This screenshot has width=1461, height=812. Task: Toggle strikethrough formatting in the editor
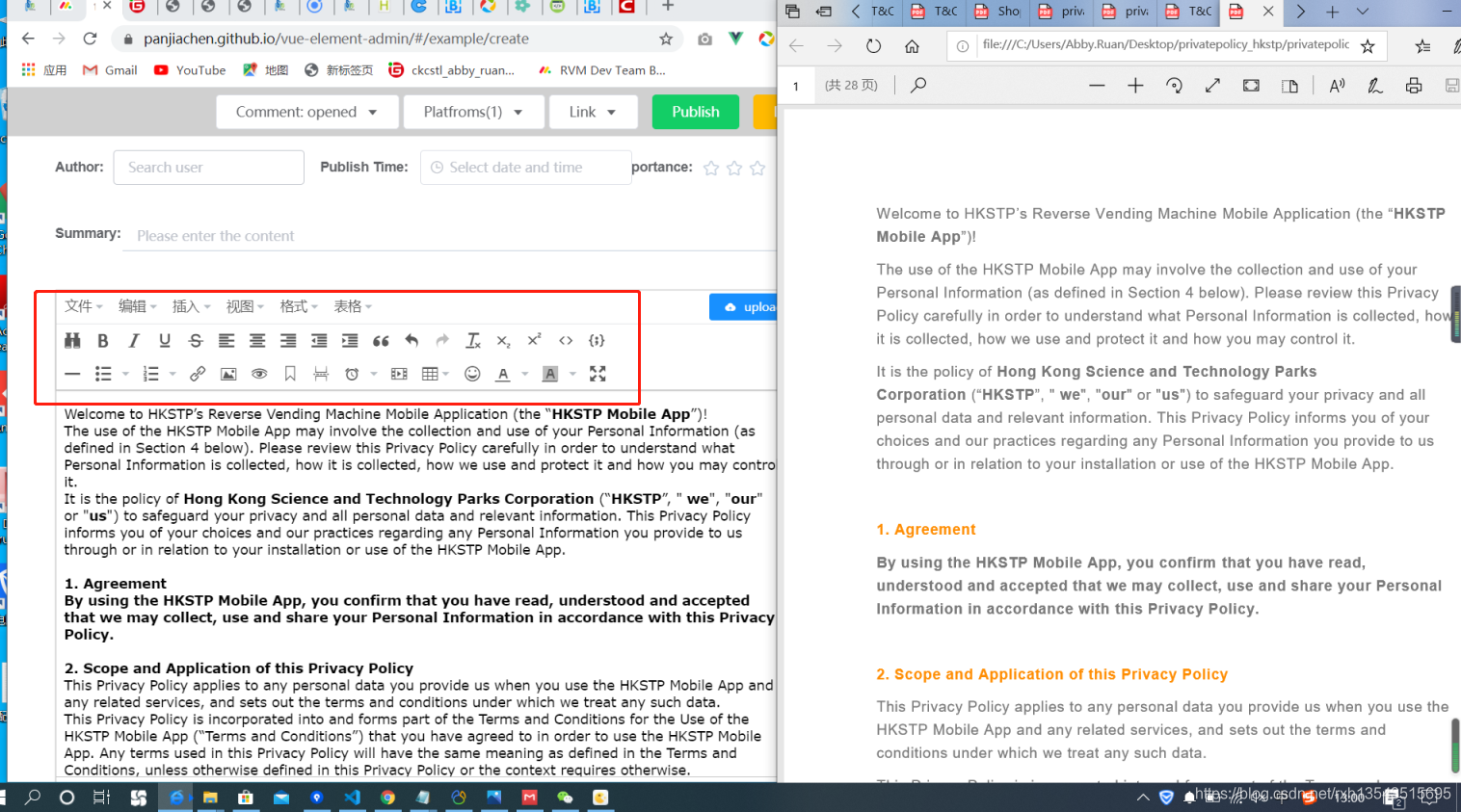click(x=196, y=340)
